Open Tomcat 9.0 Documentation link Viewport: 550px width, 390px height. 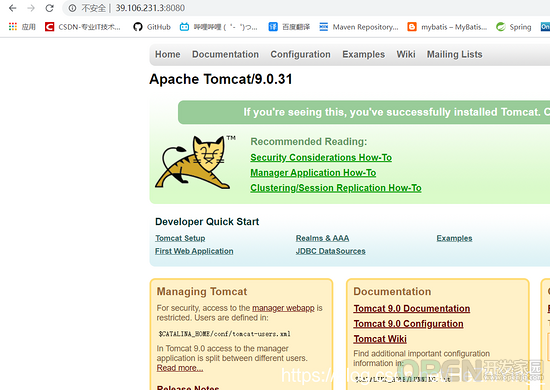411,309
